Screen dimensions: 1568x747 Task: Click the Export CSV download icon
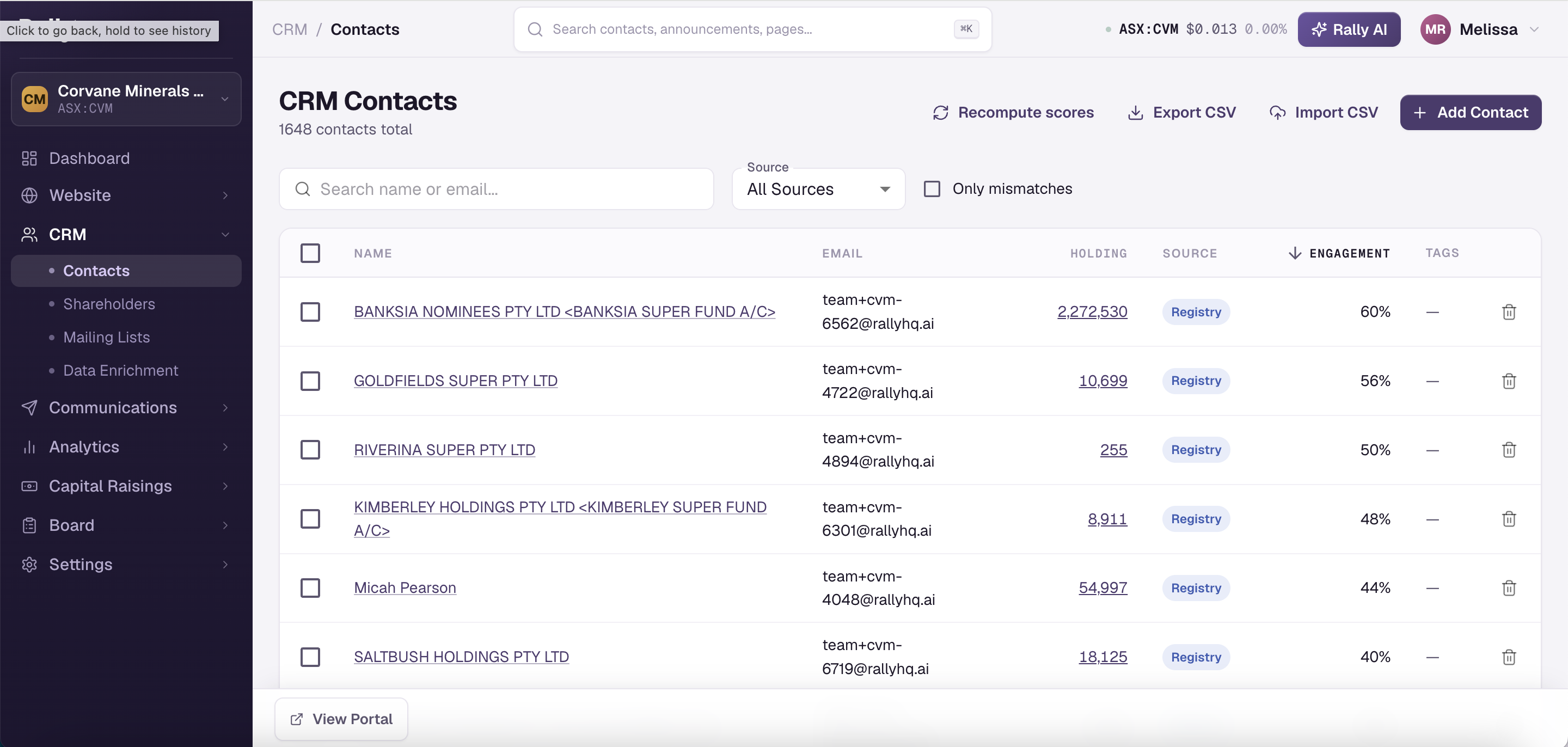point(1135,113)
